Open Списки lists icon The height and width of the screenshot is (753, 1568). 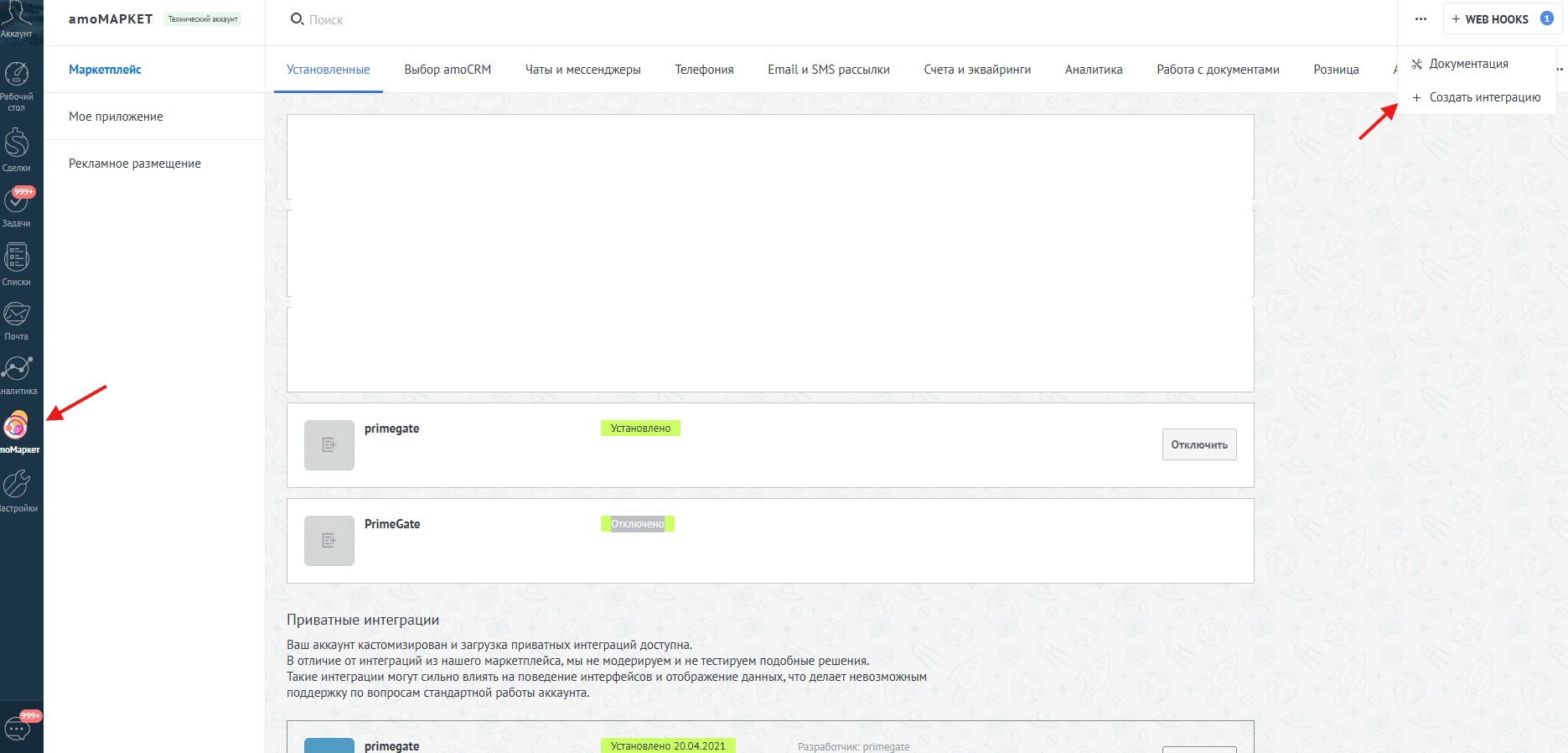[17, 258]
